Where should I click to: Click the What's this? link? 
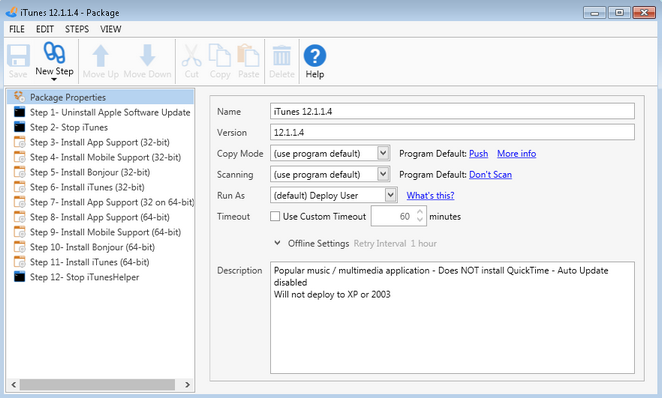pos(430,195)
